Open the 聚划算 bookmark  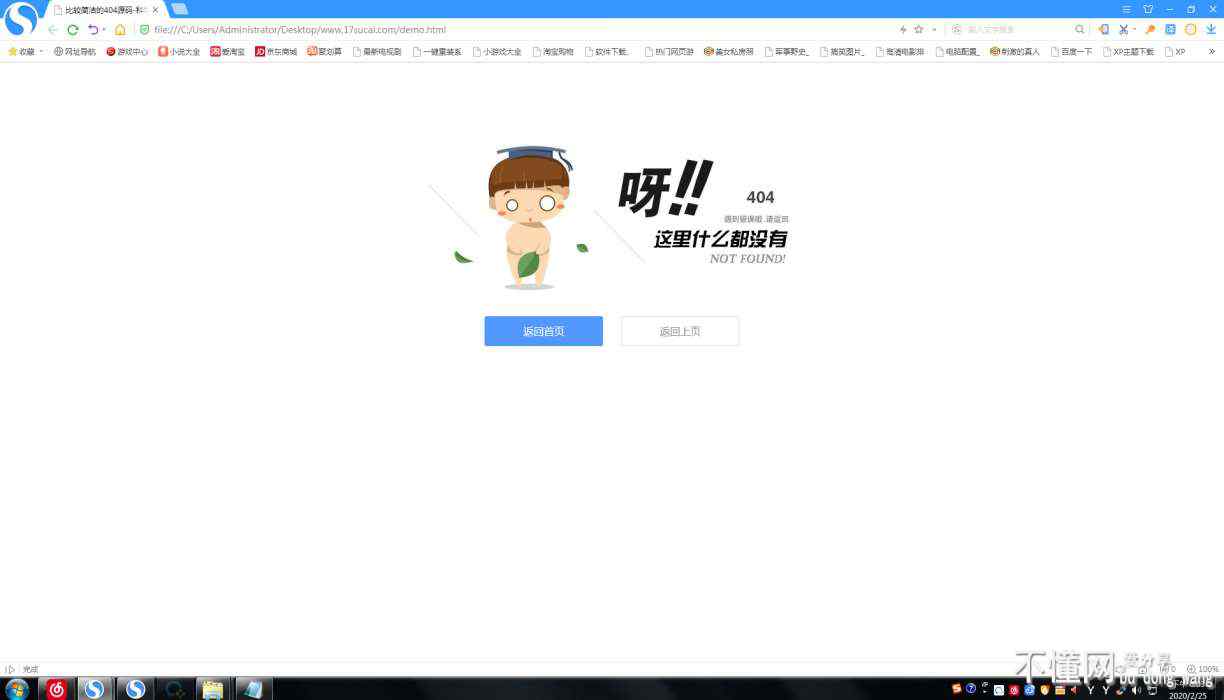pos(324,52)
